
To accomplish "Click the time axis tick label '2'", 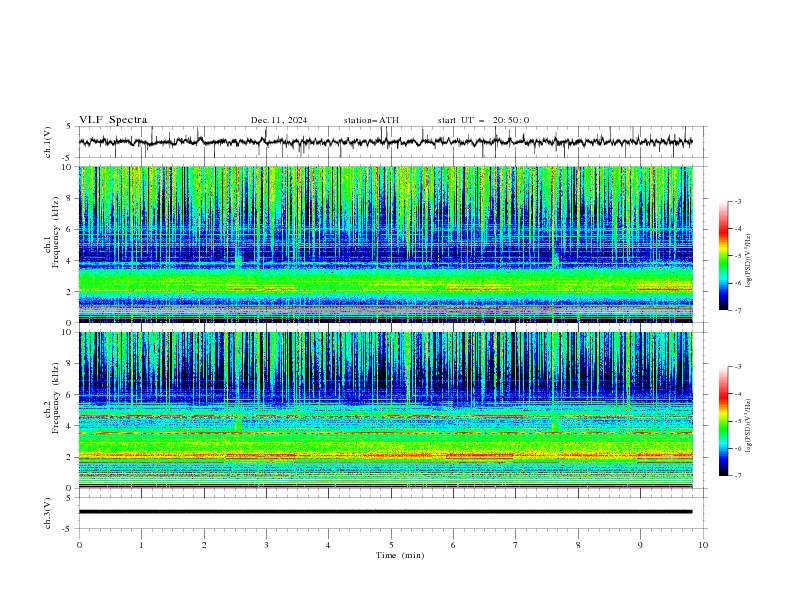I will (204, 545).
